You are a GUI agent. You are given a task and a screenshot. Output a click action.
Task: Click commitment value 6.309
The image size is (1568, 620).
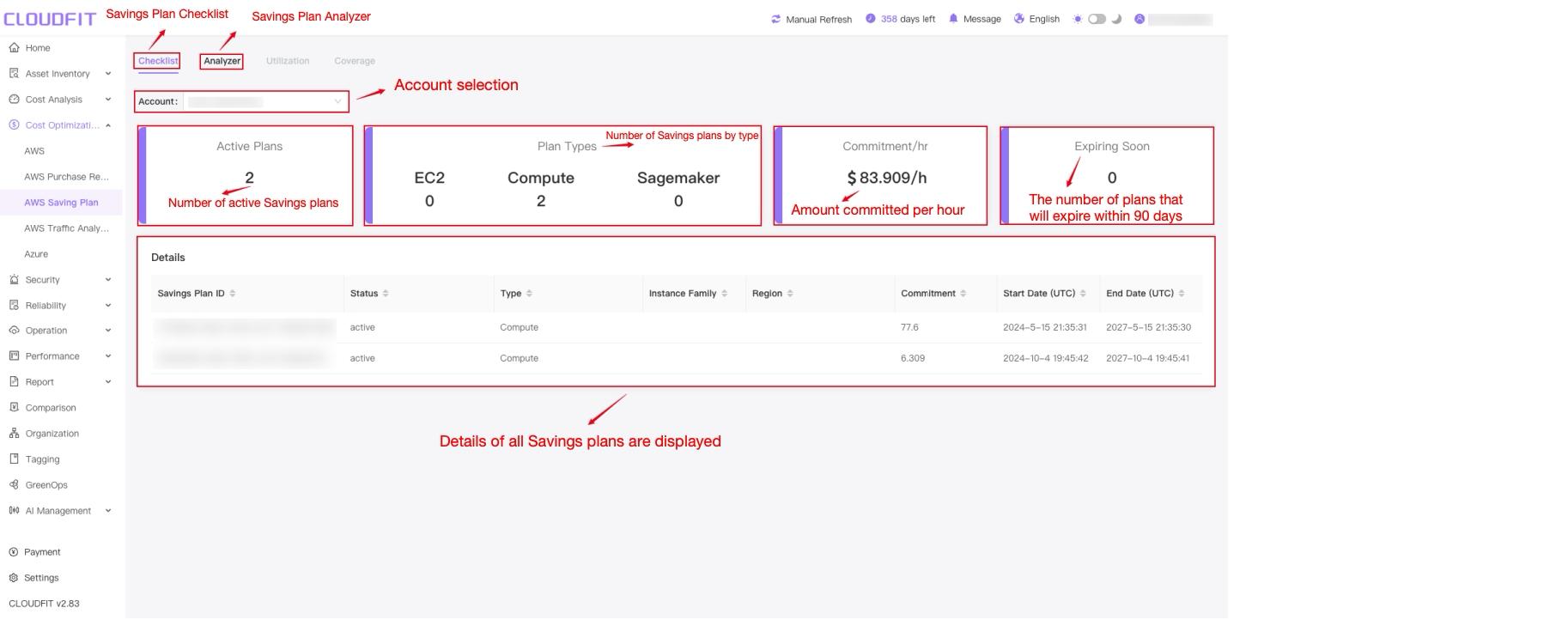[913, 358]
